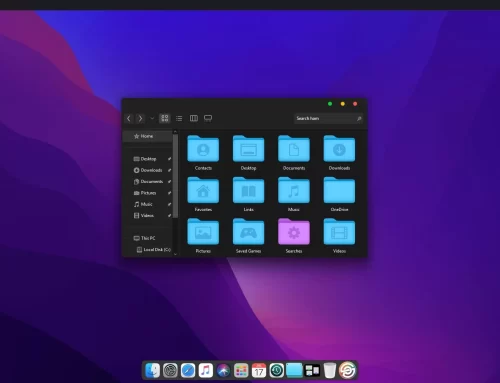Select the Videos folder in the grid
Screen dimensions: 500x383
[339, 236]
